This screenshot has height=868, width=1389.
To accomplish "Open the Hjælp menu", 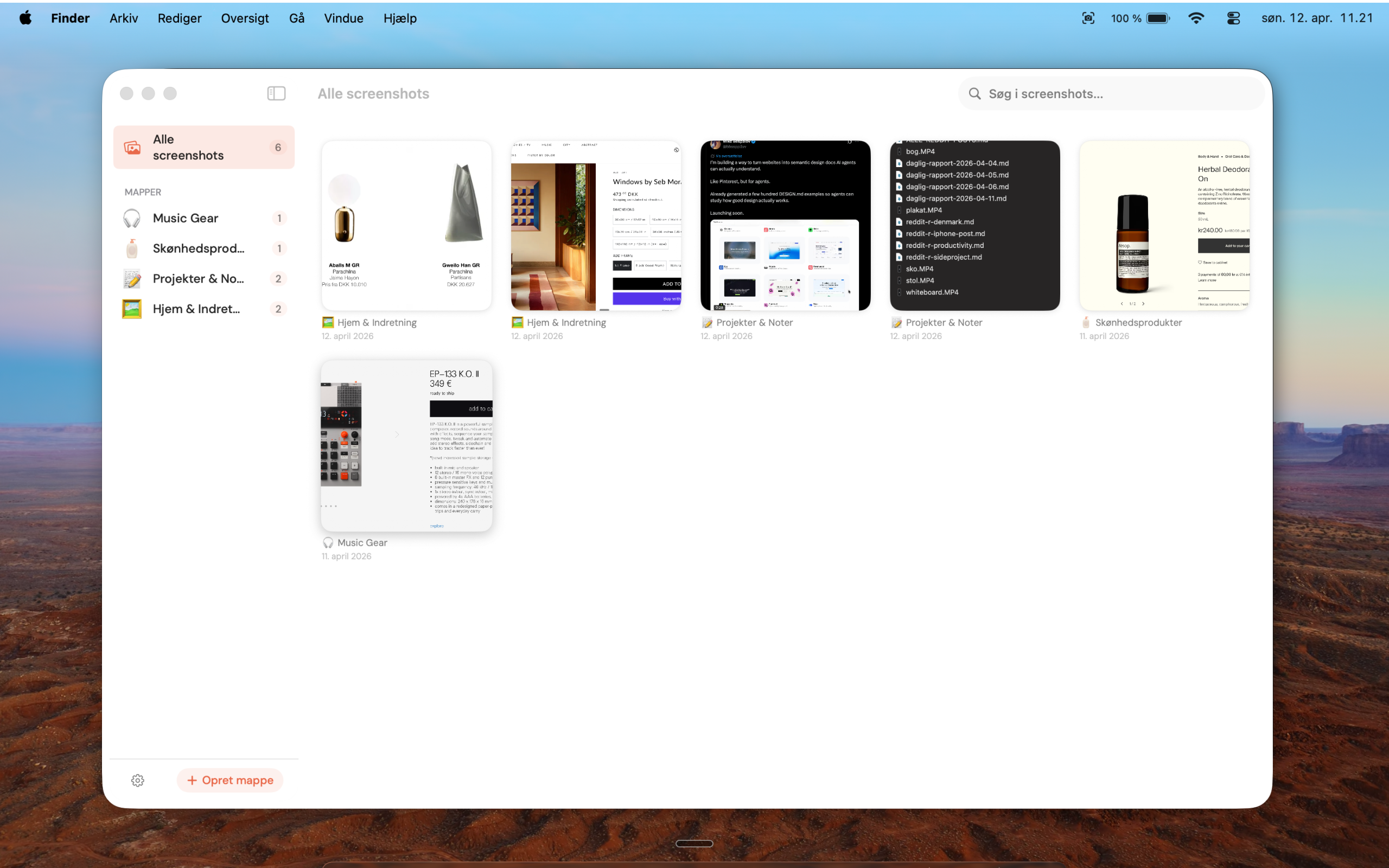I will click(399, 18).
